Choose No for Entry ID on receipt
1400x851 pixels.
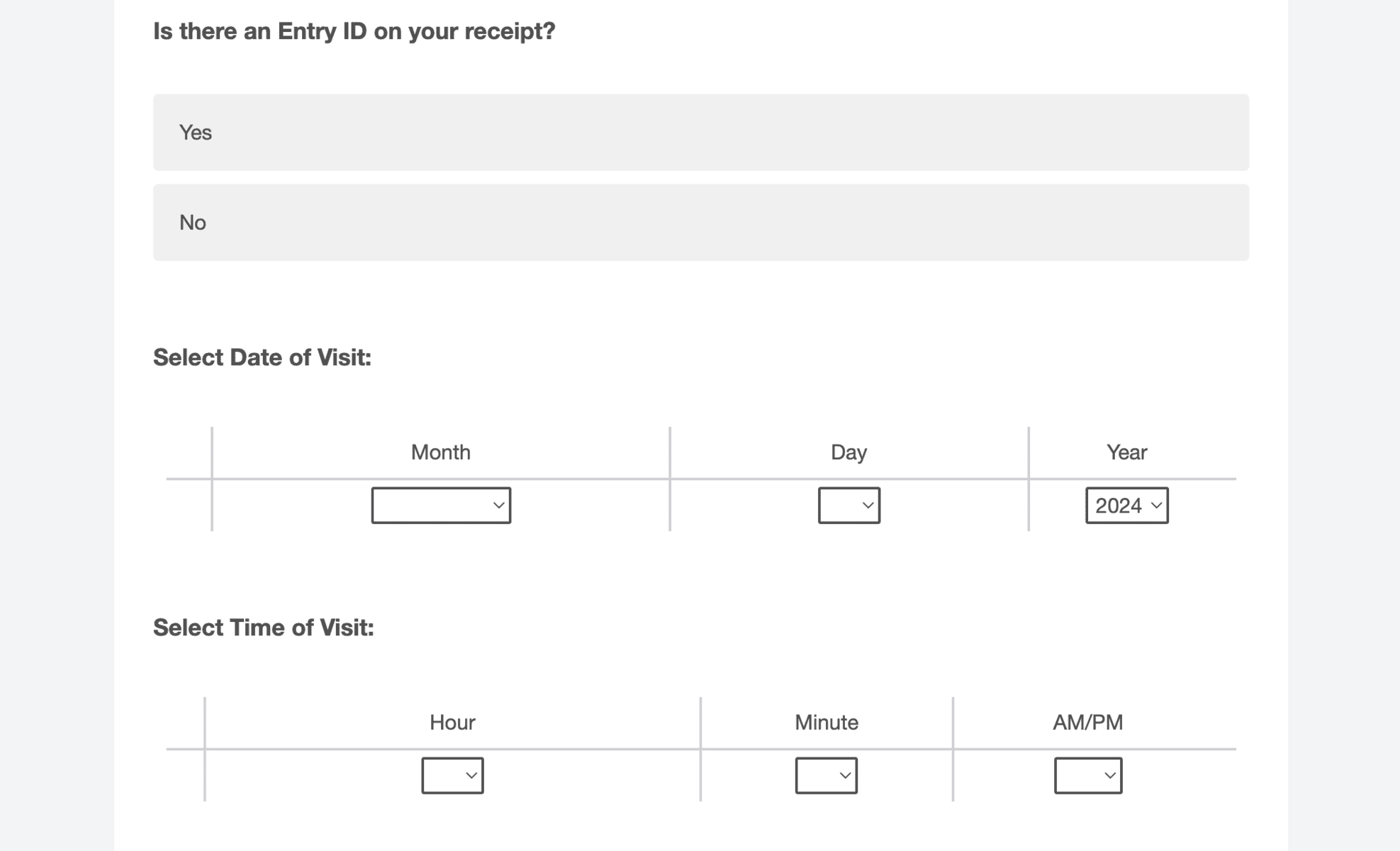pyautogui.click(x=700, y=223)
